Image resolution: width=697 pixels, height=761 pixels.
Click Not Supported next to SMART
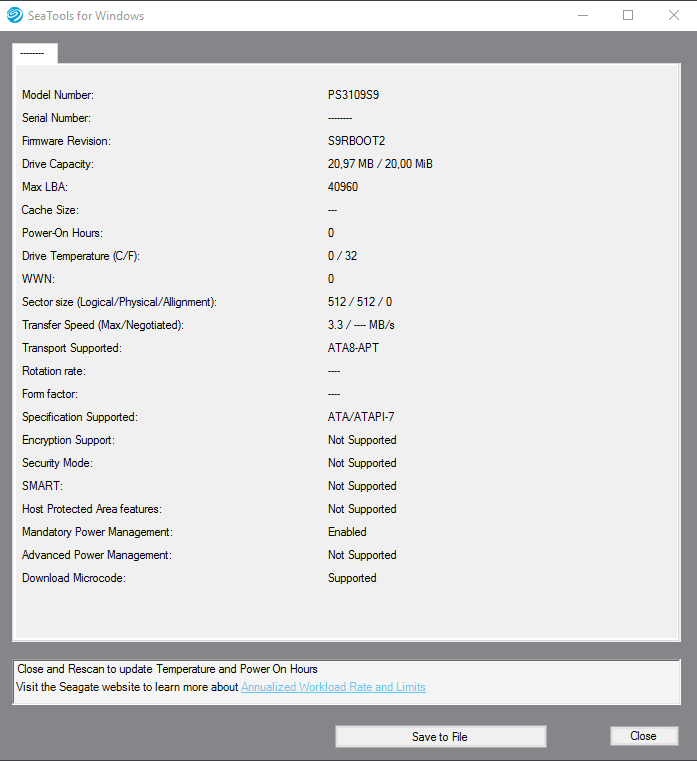(362, 486)
